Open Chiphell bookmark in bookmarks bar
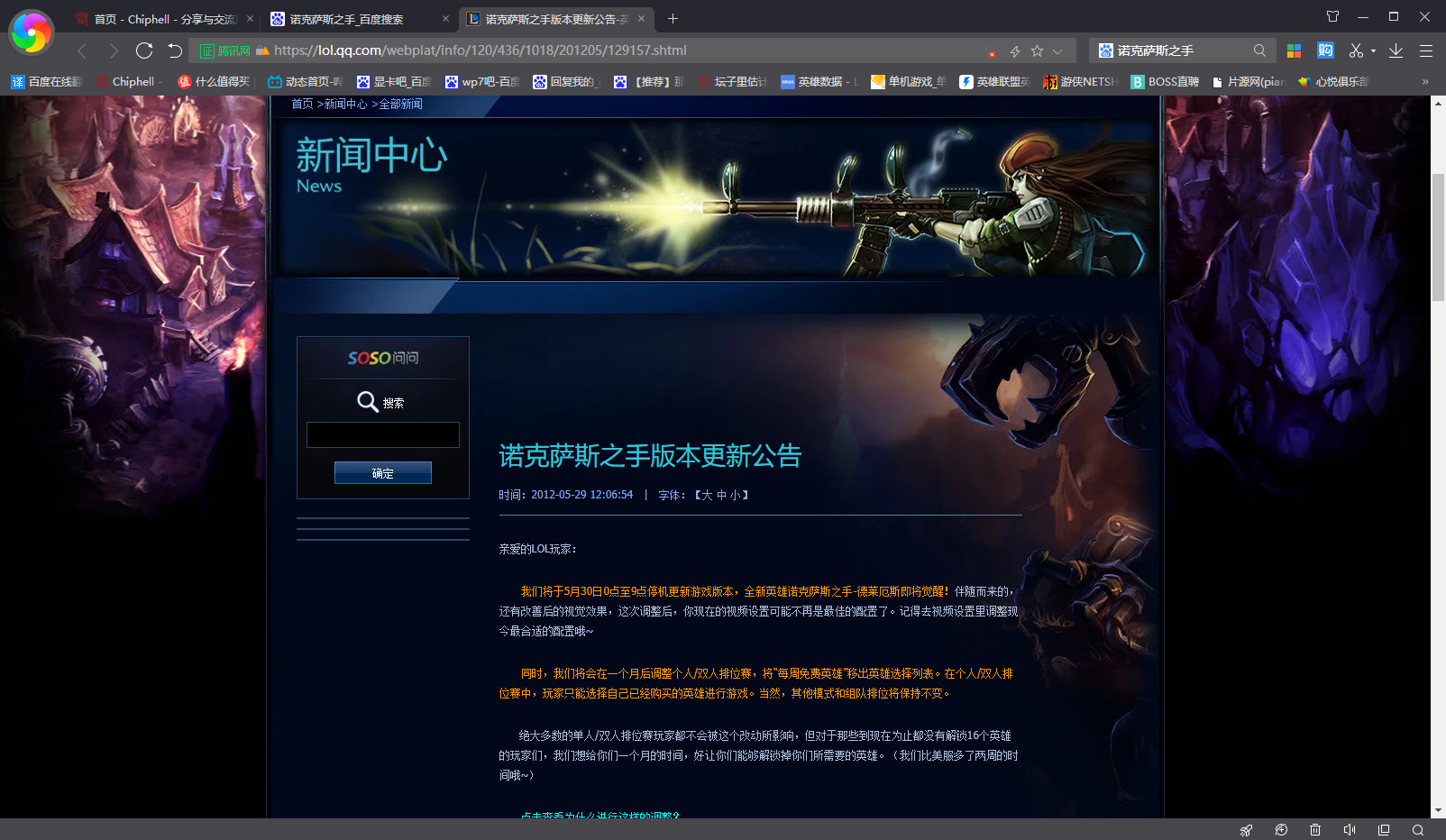This screenshot has width=1446, height=840. (x=130, y=81)
